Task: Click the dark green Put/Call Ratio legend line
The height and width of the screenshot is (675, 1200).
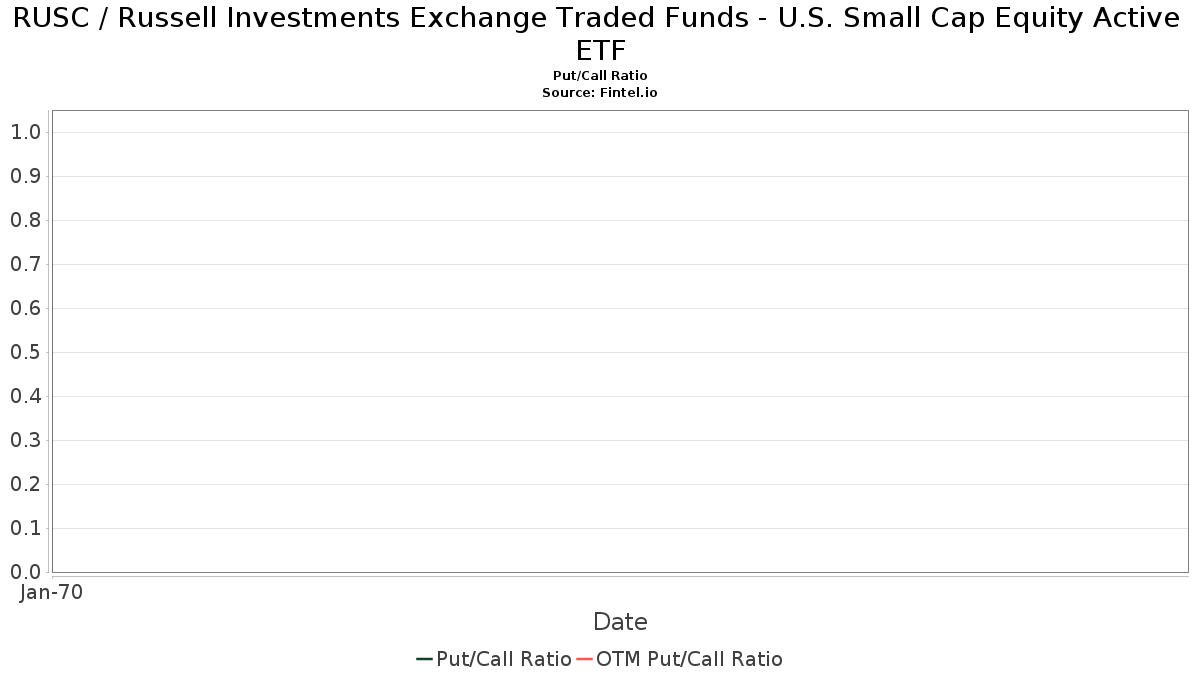Action: pyautogui.click(x=424, y=659)
